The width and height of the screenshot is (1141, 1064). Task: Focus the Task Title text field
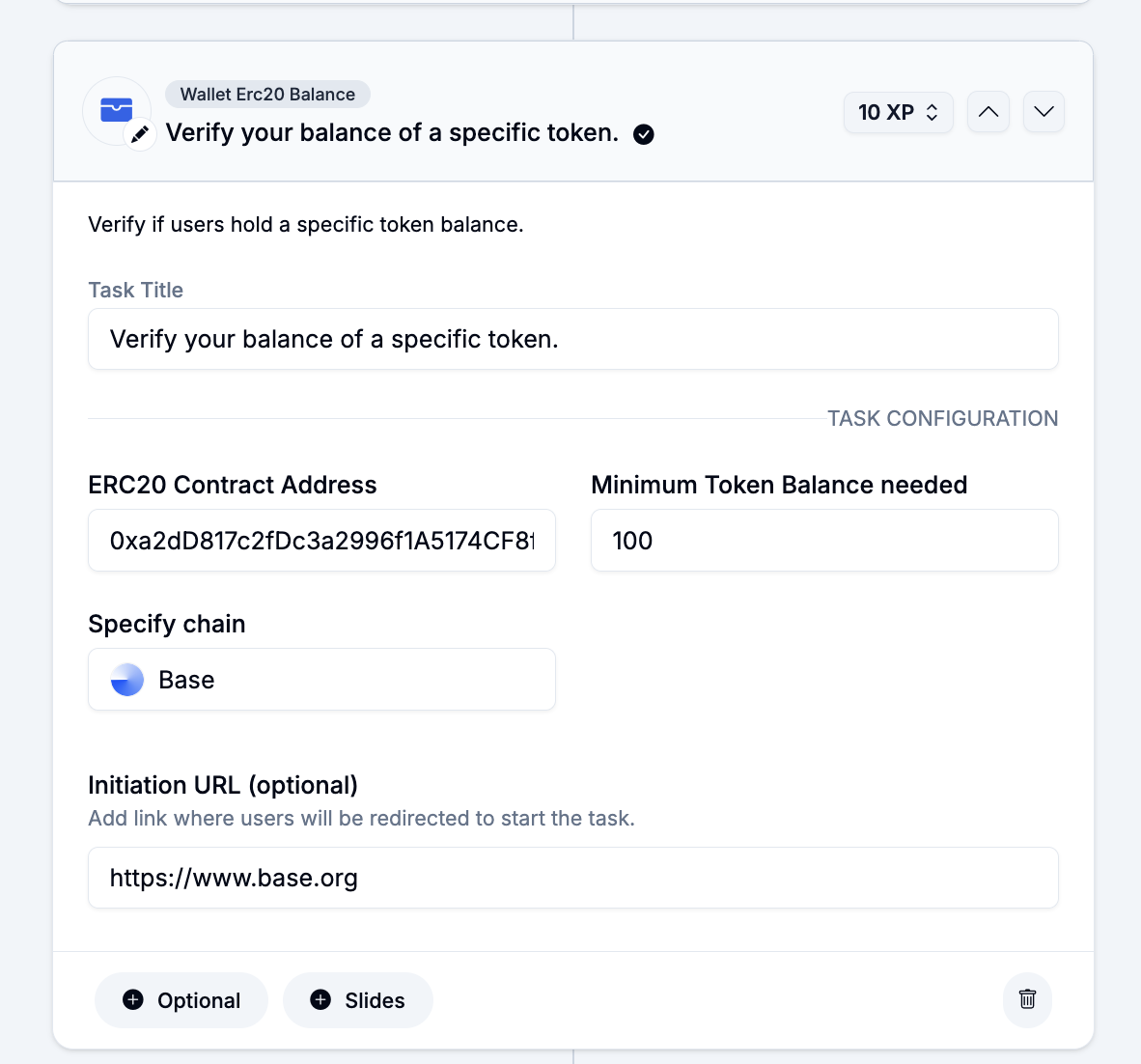[572, 340]
